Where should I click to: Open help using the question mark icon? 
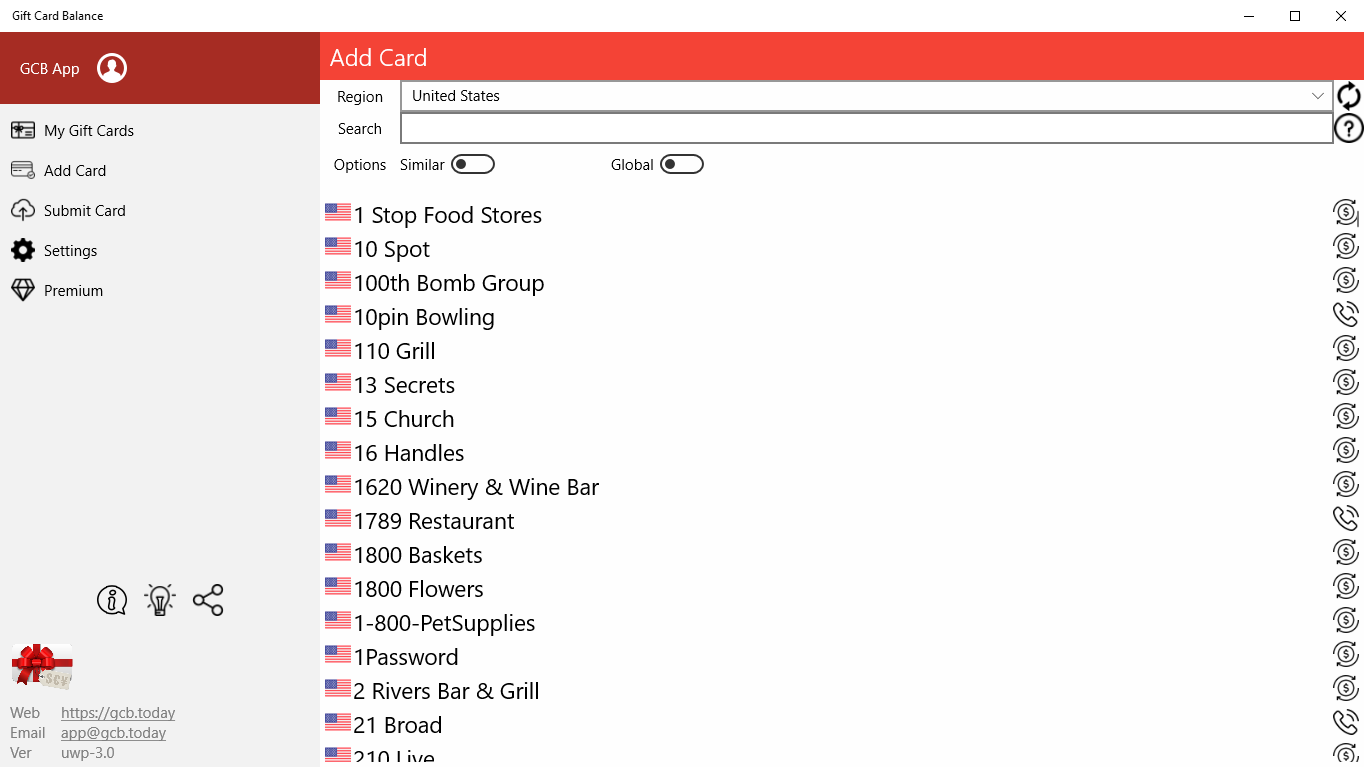click(x=1347, y=128)
